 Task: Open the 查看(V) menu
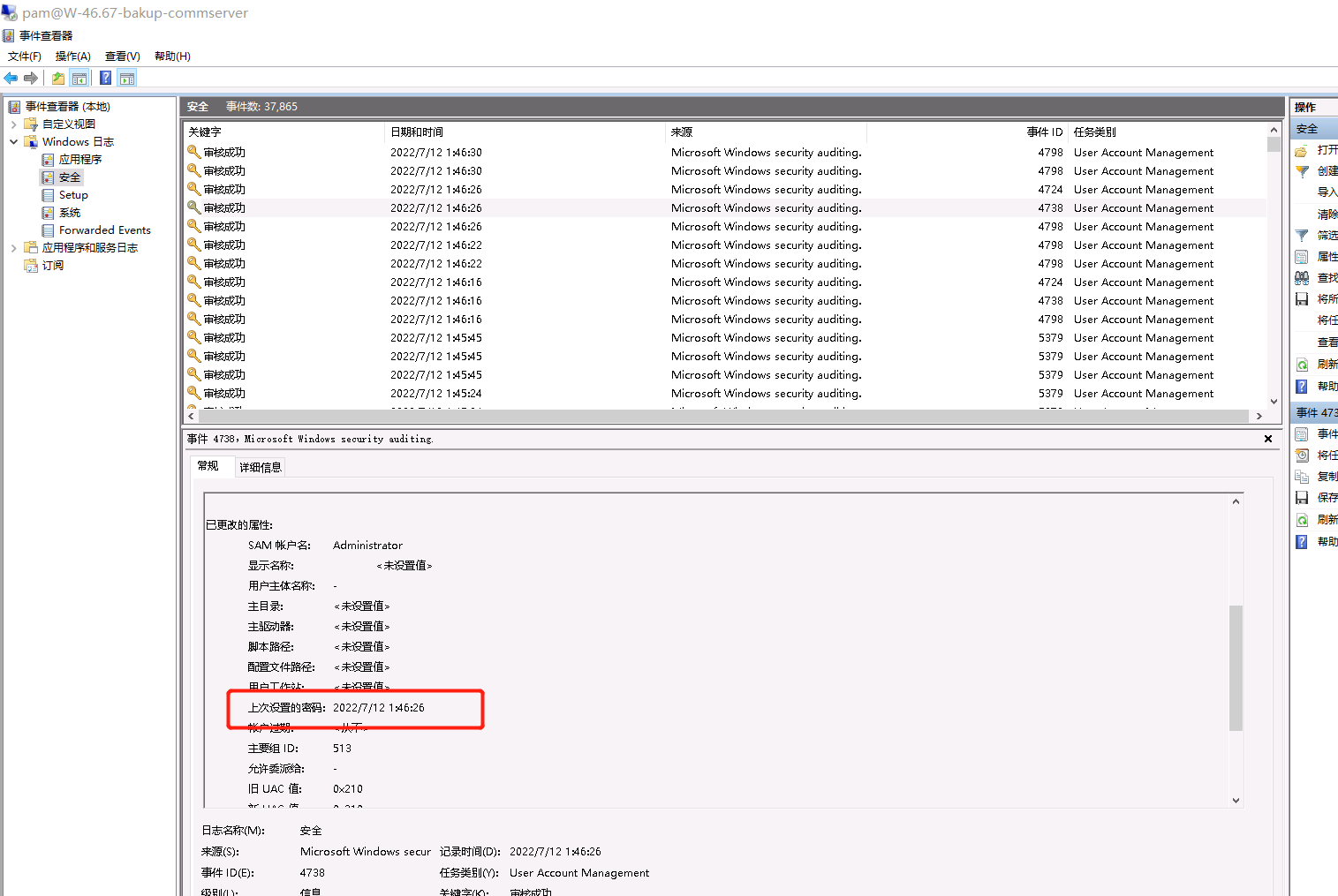[x=121, y=56]
